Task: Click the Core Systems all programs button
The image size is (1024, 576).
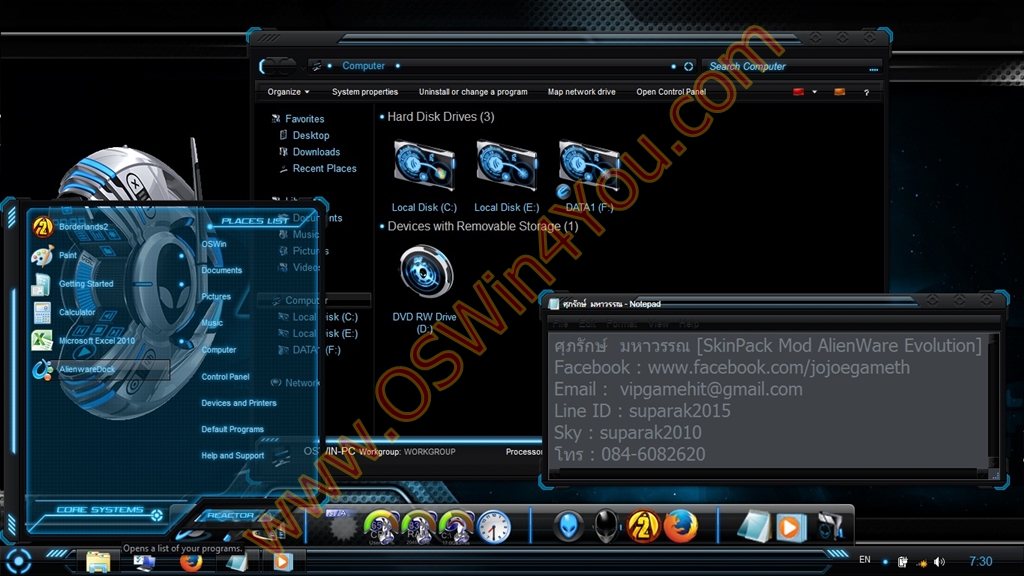Action: (x=99, y=510)
